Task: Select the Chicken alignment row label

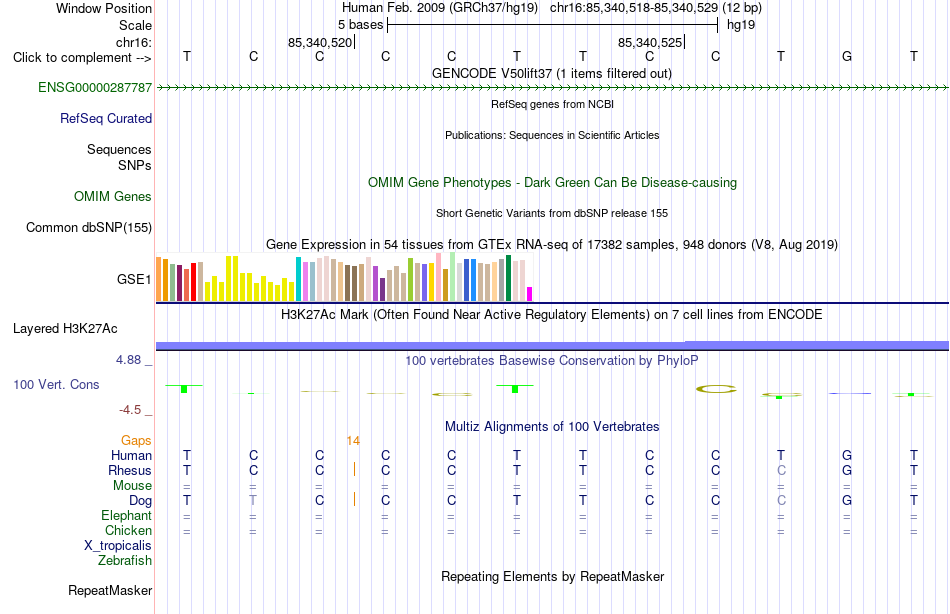Action: pos(128,530)
